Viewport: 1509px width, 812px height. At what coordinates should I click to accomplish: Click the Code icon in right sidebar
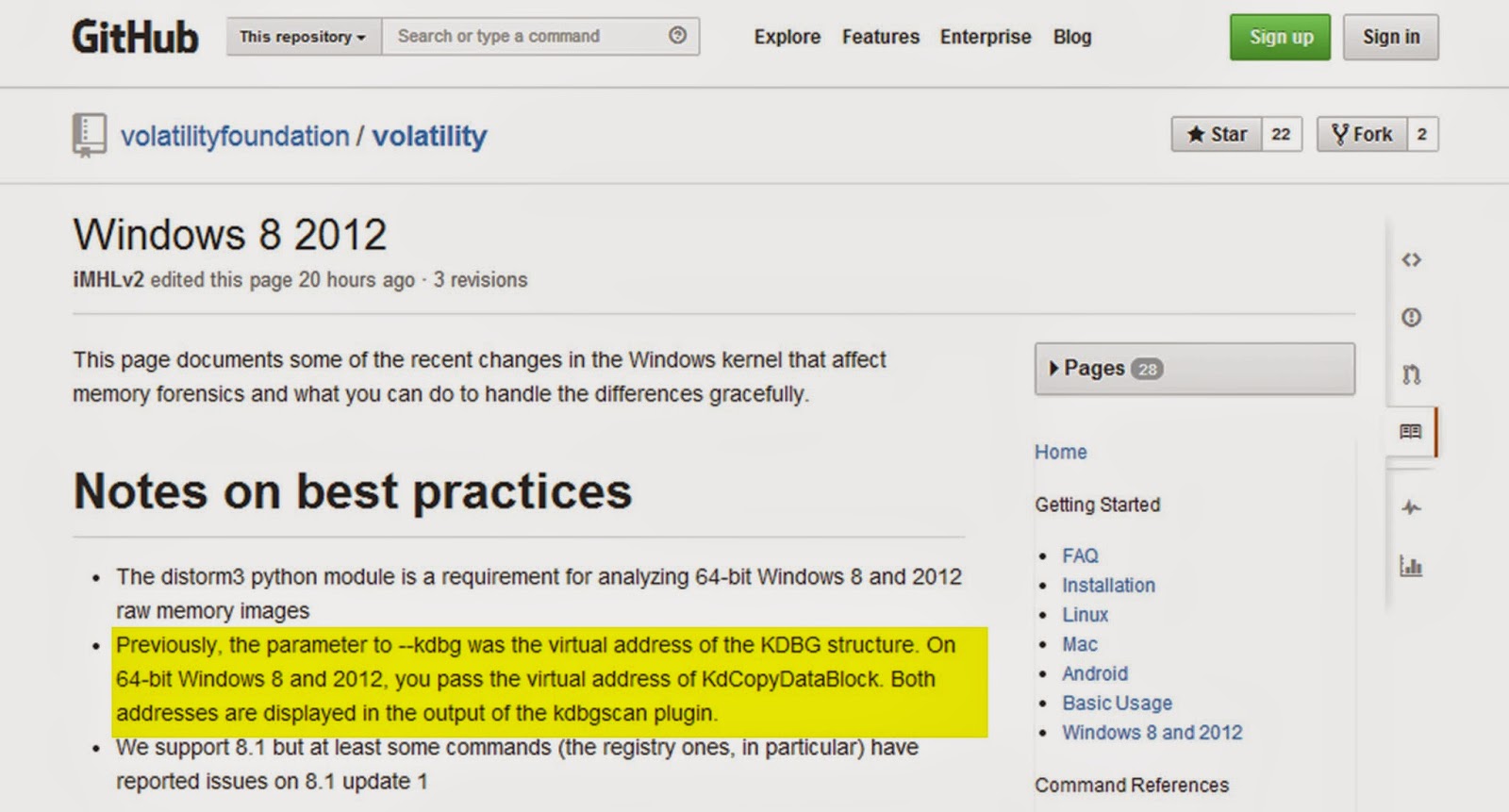[1411, 259]
